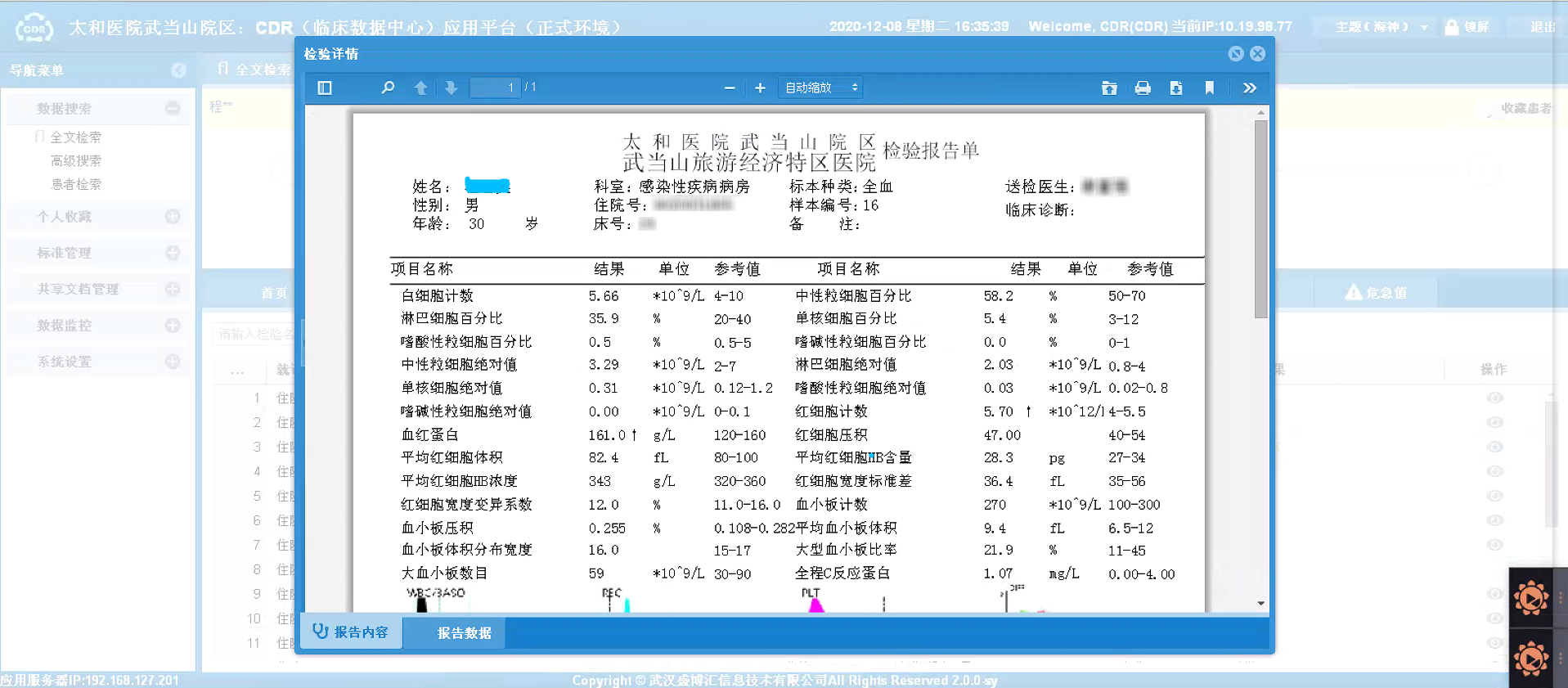This screenshot has width=1568, height=688.
Task: View row 6 eye icon in 操作 column
Action: 1494,520
